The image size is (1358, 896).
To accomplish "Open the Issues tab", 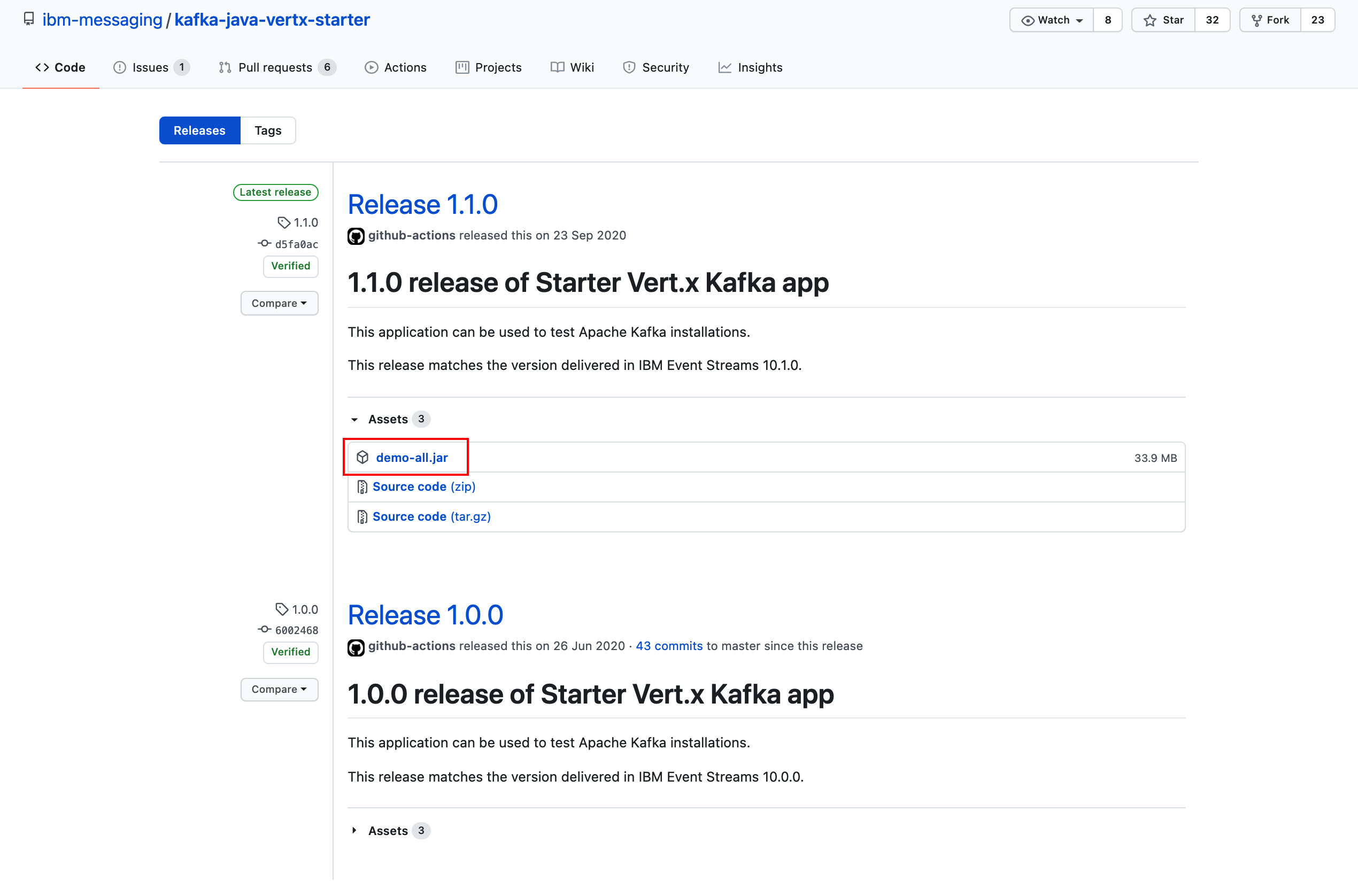I will point(151,67).
